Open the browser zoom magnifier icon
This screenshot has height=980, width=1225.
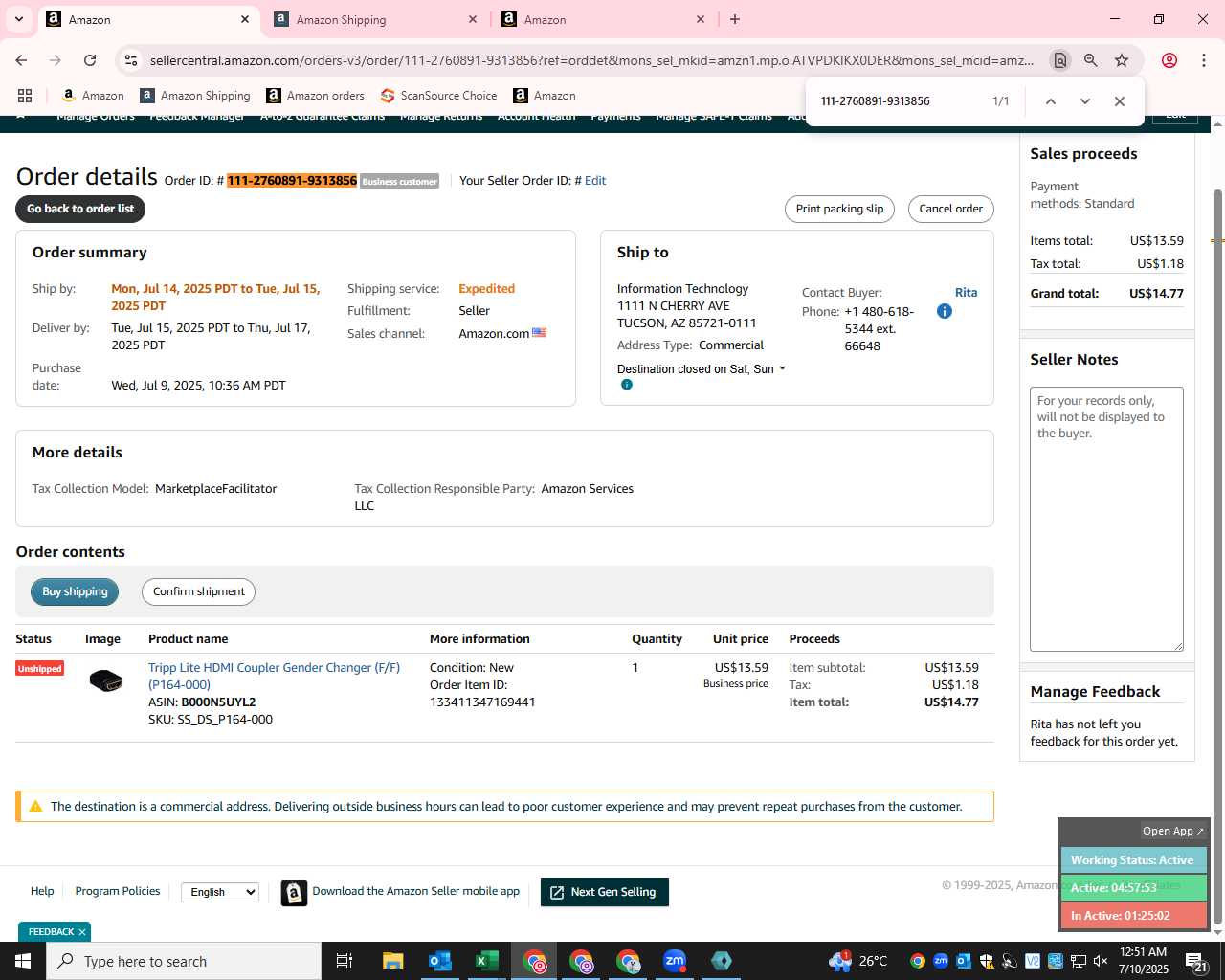[x=1091, y=60]
